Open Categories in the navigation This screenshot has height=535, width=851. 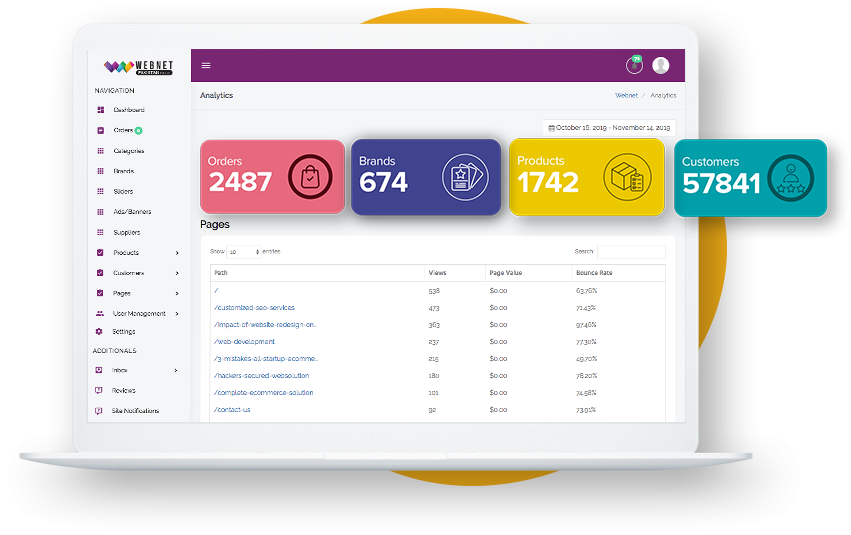129,151
